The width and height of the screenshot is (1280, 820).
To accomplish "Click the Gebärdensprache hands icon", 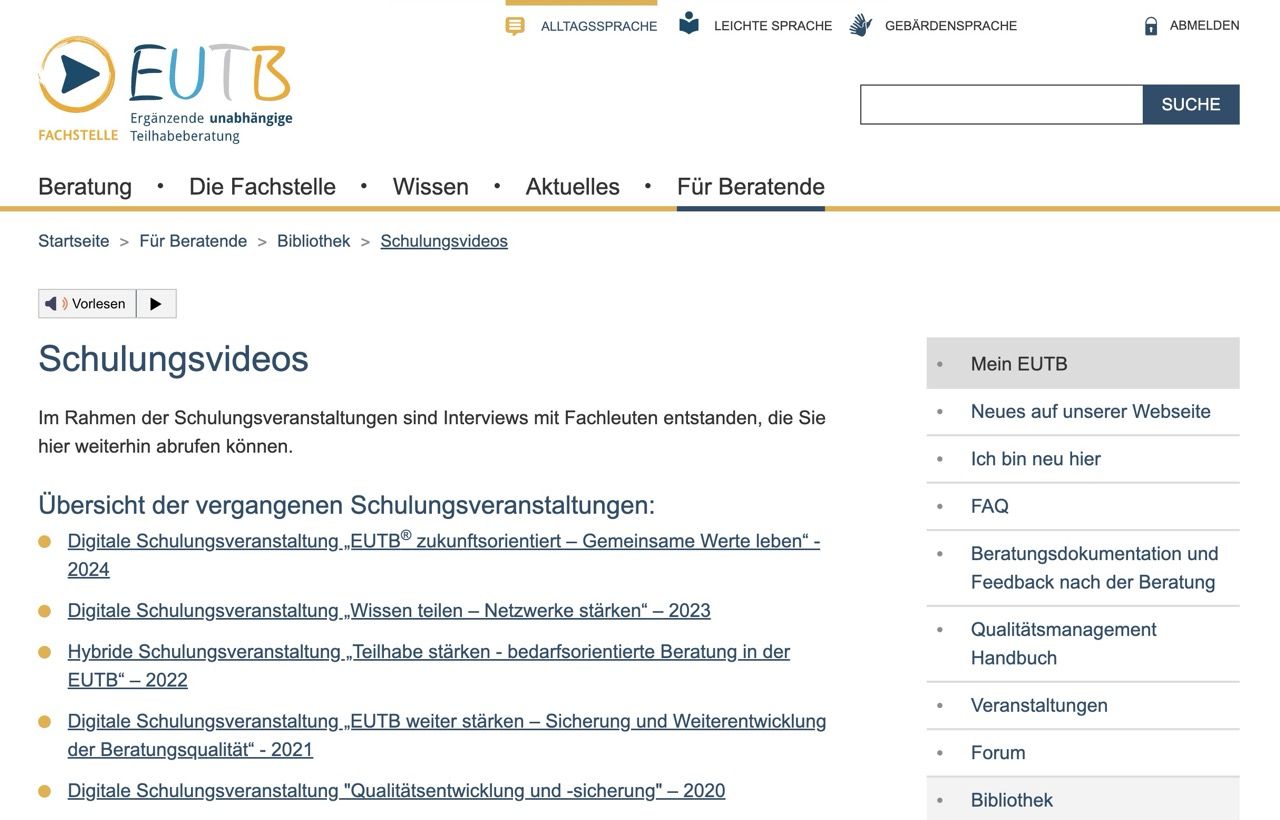I will [861, 26].
